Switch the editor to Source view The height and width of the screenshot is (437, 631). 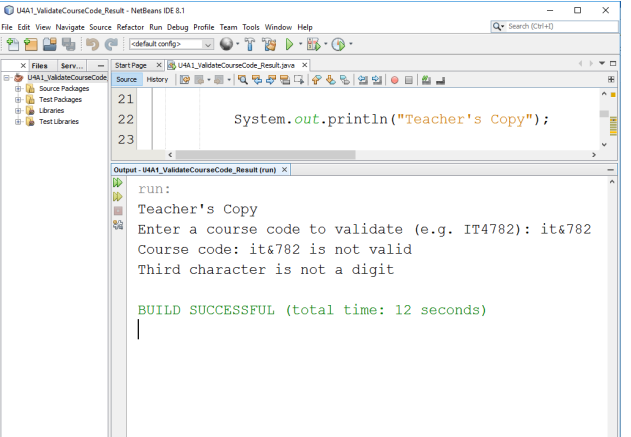point(126,79)
